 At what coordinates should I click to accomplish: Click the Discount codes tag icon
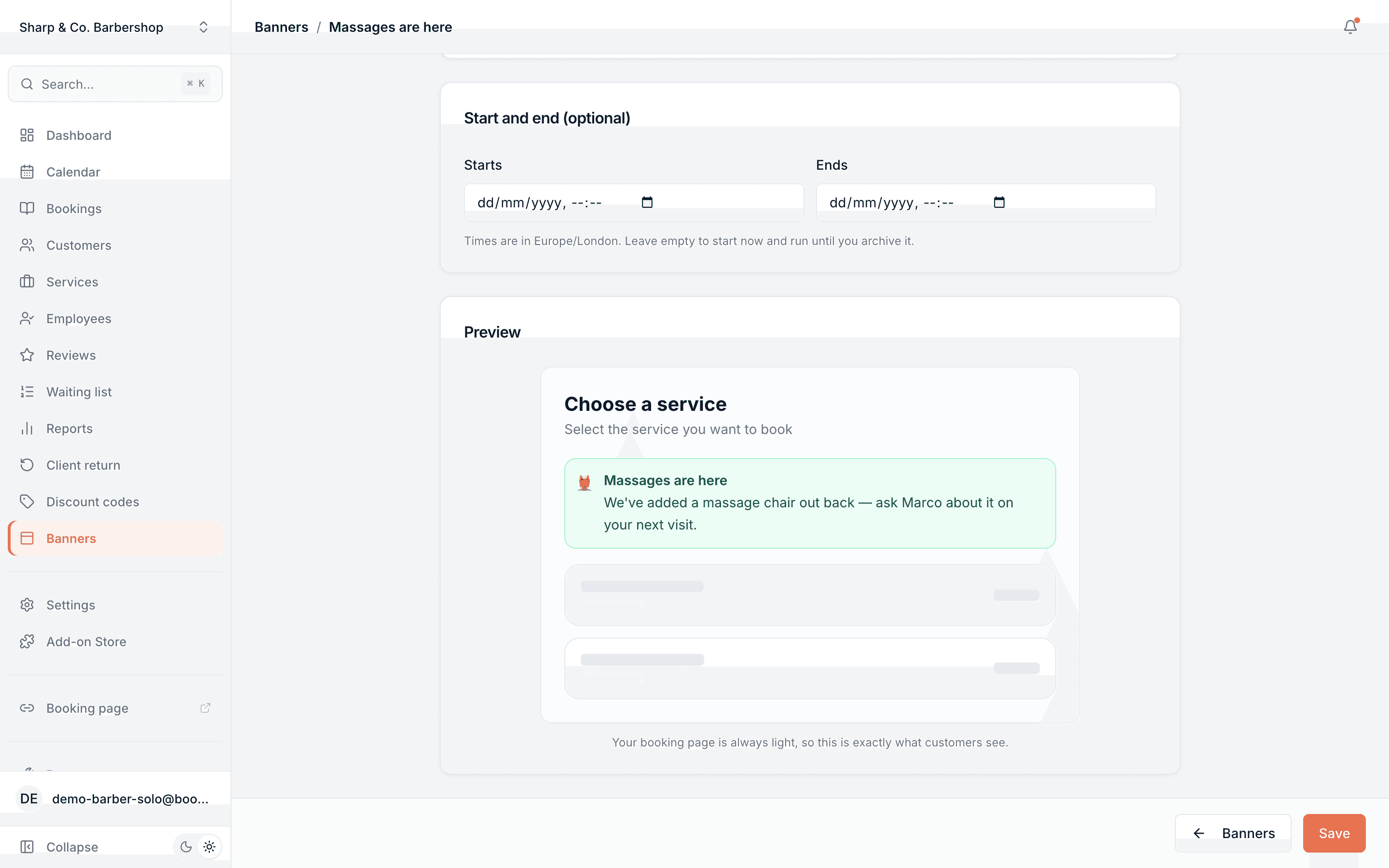(x=27, y=502)
